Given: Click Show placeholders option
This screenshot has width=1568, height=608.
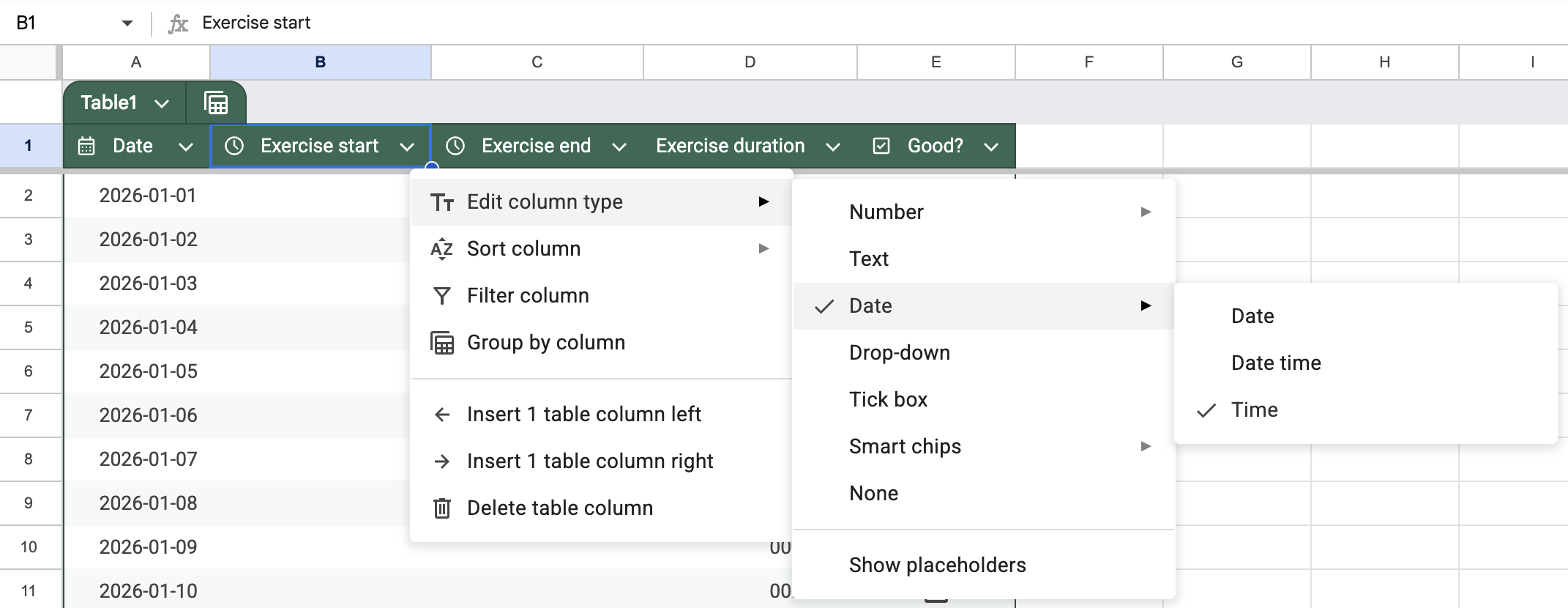Looking at the screenshot, I should click(x=937, y=565).
